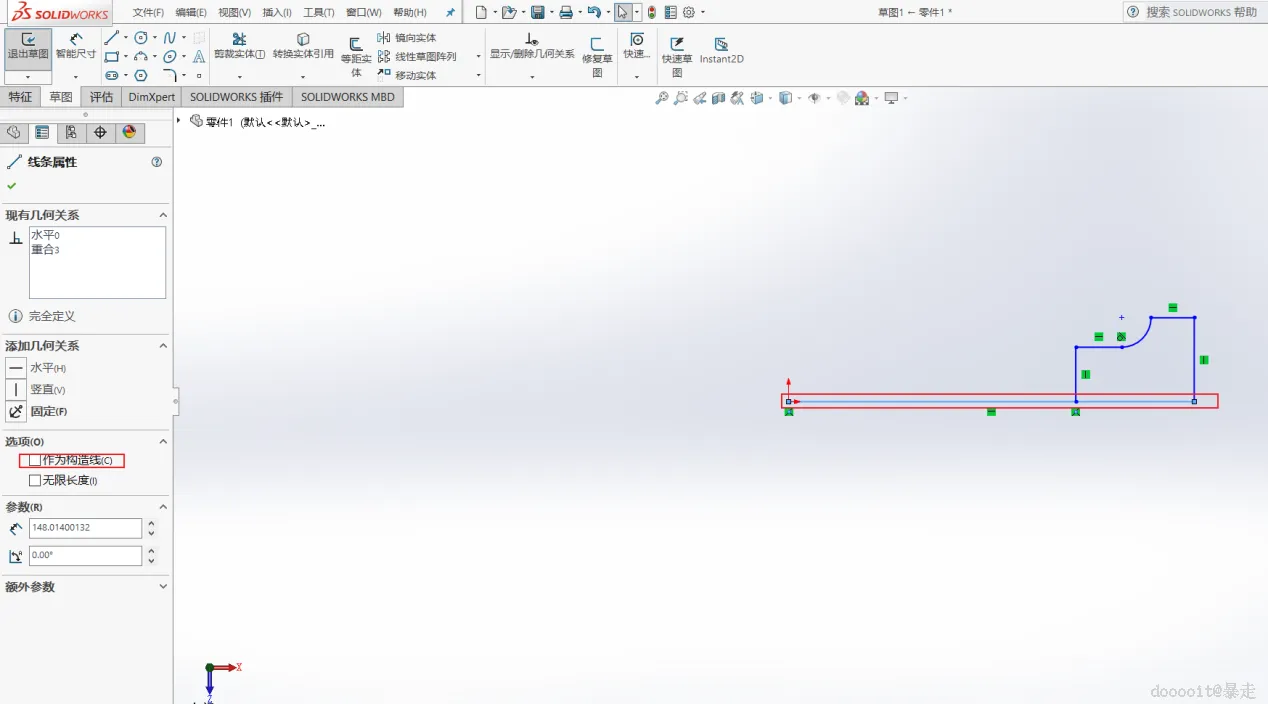Open the ConfigurationManager tab icon

tap(71, 132)
